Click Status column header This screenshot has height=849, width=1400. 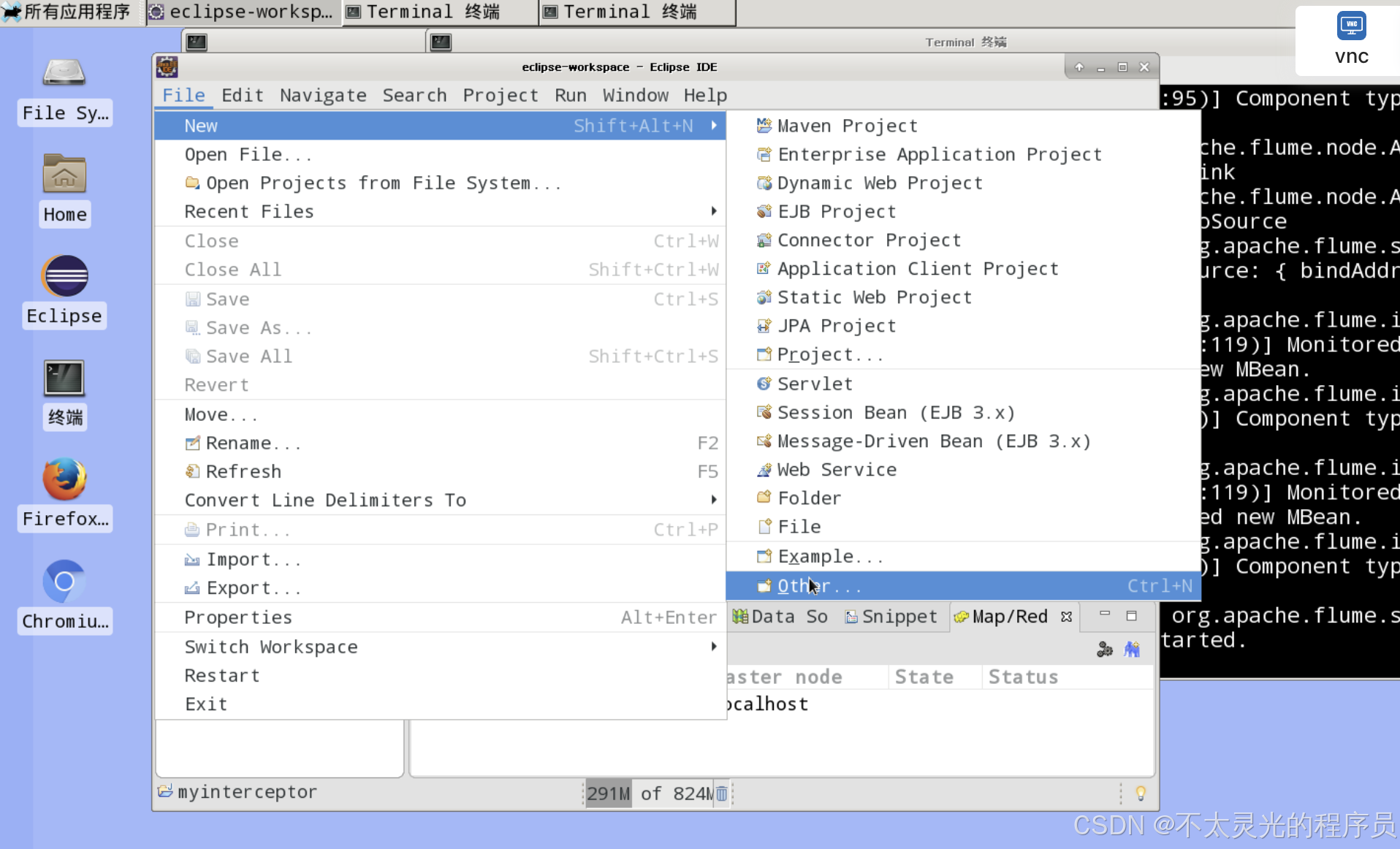(1067, 677)
